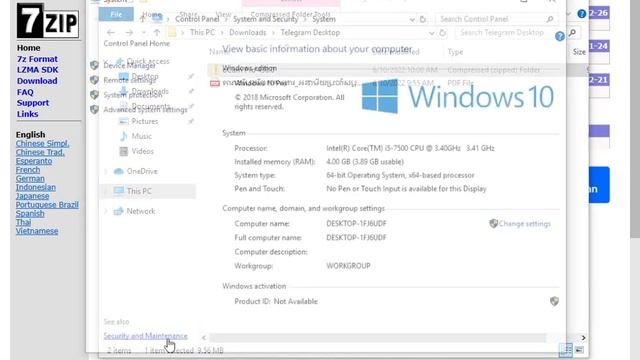Open the Control Panel address bar dropdown

pyautogui.click(x=411, y=19)
